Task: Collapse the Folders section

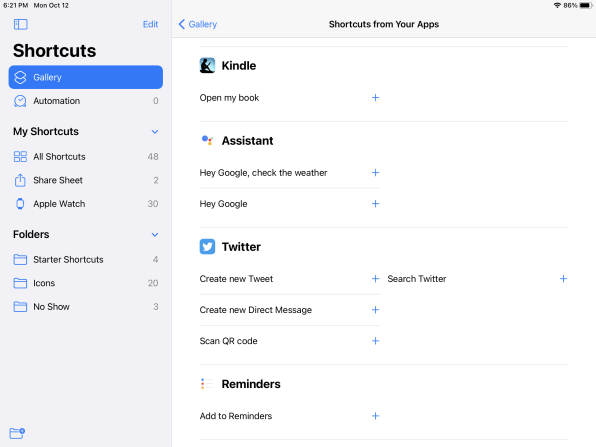Action: [x=155, y=235]
